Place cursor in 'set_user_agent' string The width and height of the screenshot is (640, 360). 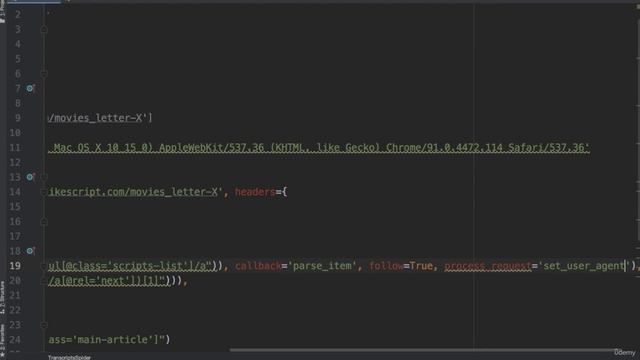click(x=584, y=266)
